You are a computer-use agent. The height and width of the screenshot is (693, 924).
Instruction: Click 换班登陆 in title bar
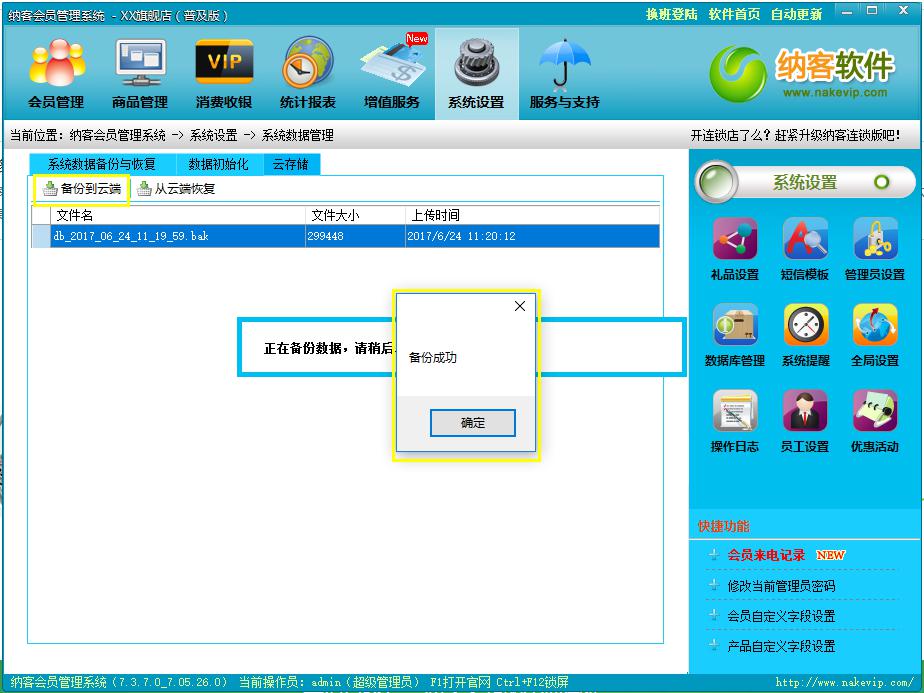point(671,14)
